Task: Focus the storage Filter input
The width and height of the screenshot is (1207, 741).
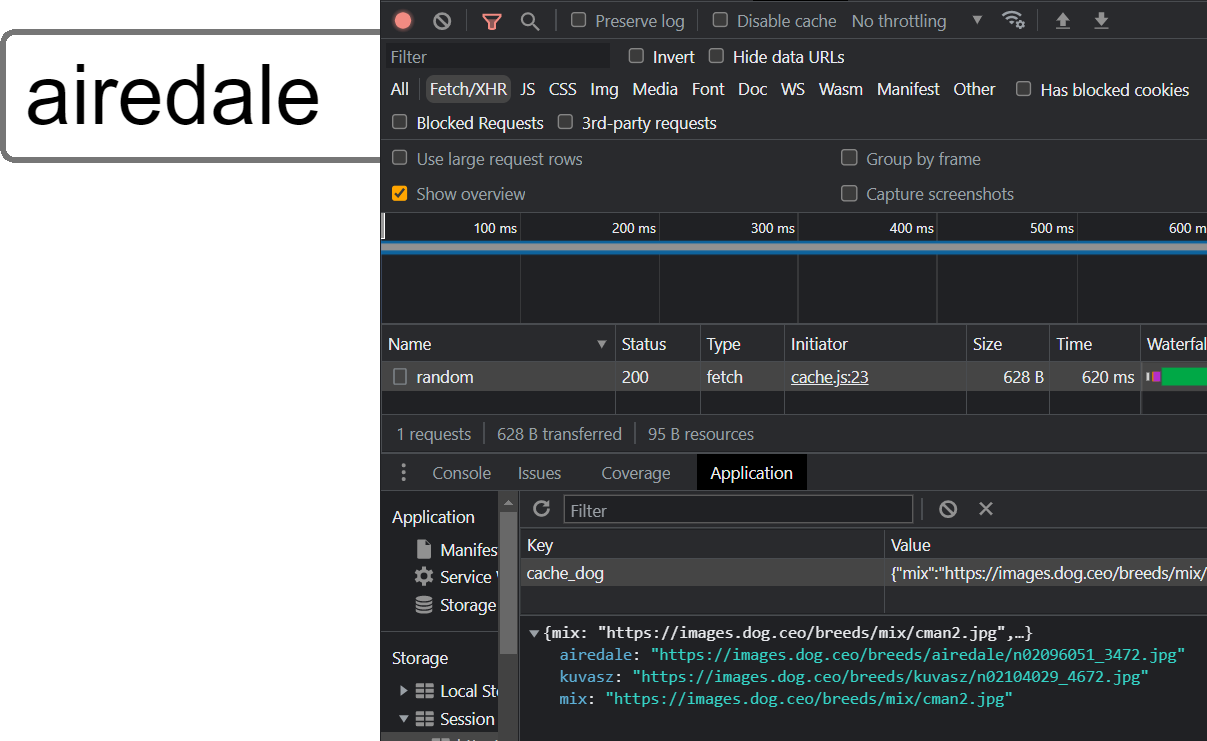Action: pos(738,510)
